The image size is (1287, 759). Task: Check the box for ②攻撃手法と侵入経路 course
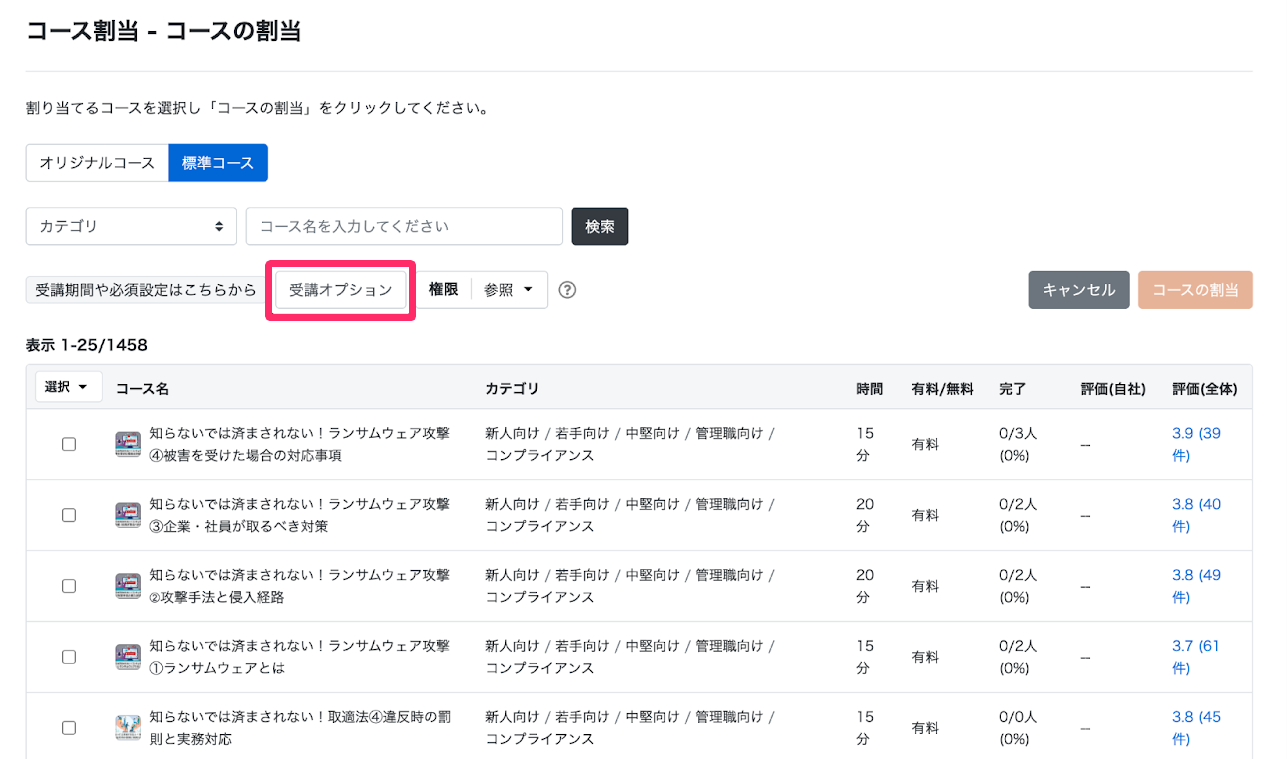pyautogui.click(x=69, y=586)
